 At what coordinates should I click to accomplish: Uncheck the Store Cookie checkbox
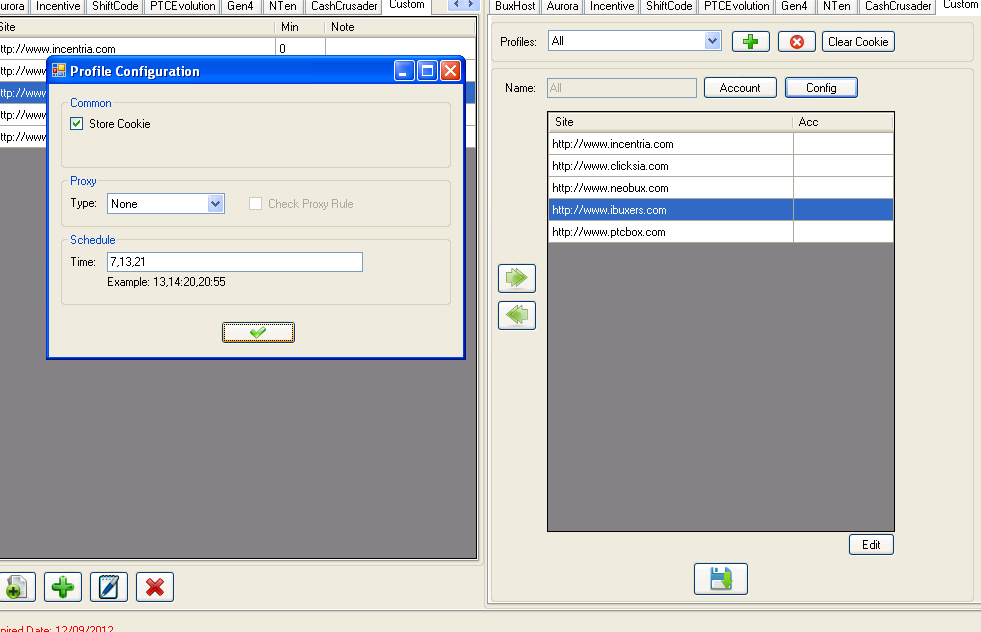click(x=76, y=124)
